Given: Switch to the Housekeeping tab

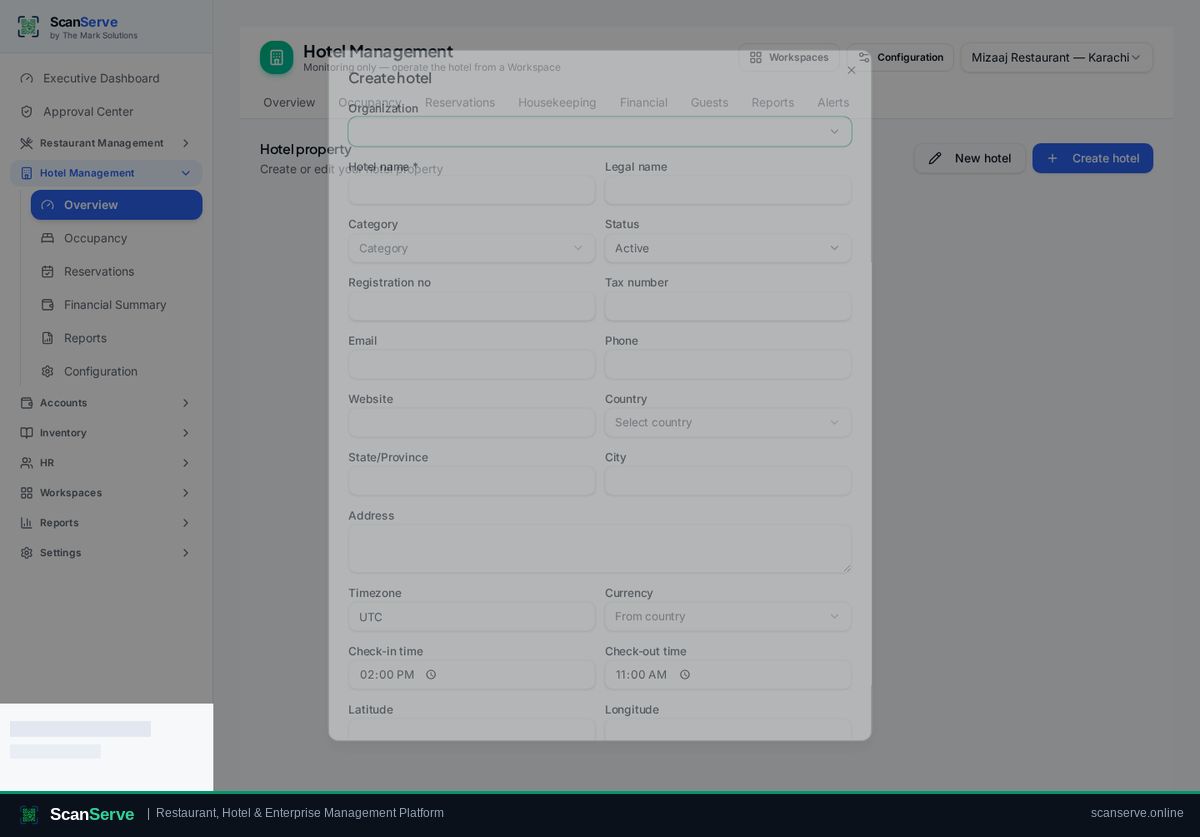Looking at the screenshot, I should [x=557, y=102].
